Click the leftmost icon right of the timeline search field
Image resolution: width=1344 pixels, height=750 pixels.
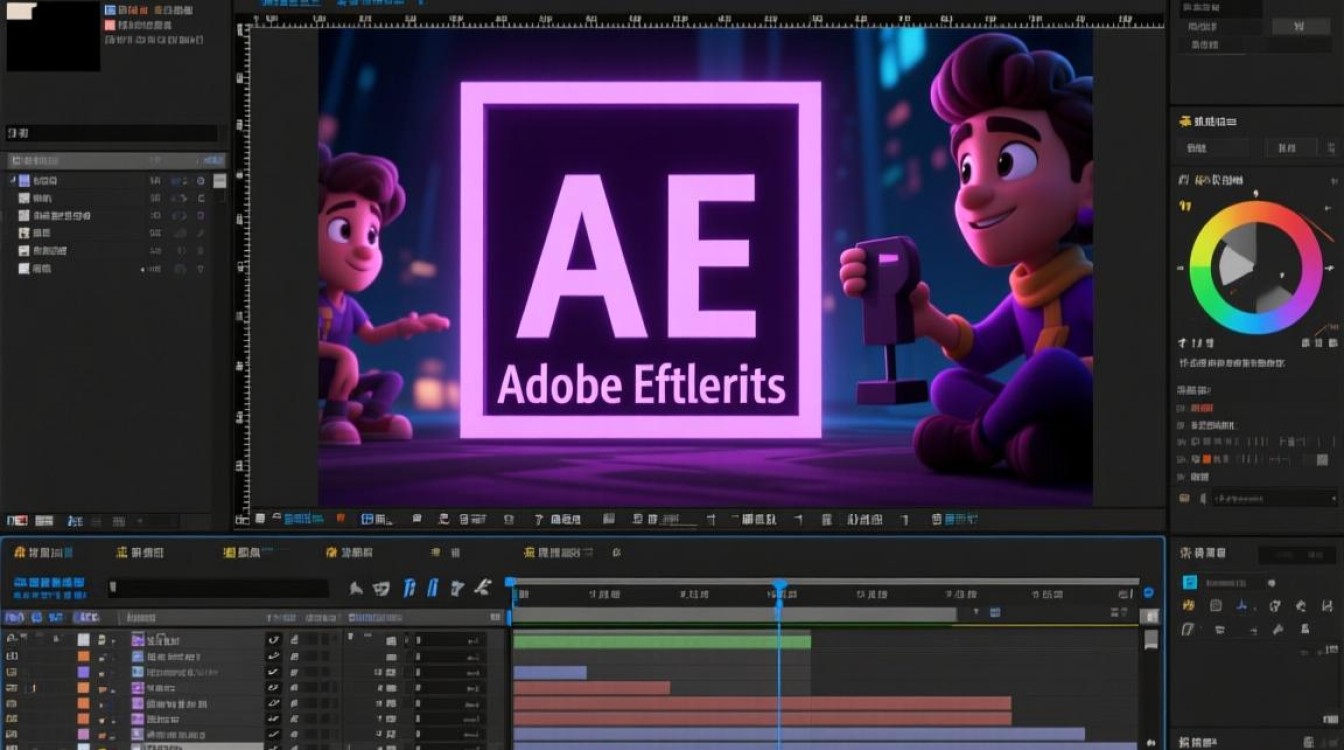click(x=356, y=589)
